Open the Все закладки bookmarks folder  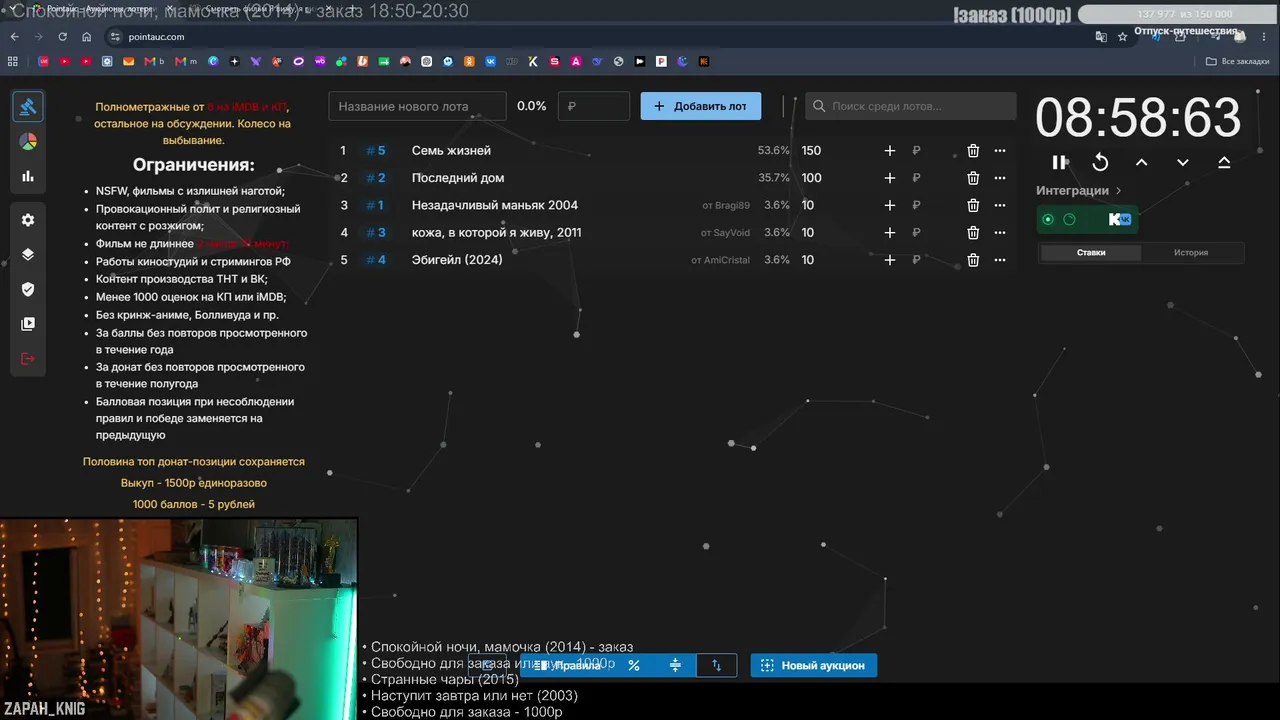pyautogui.click(x=1238, y=61)
